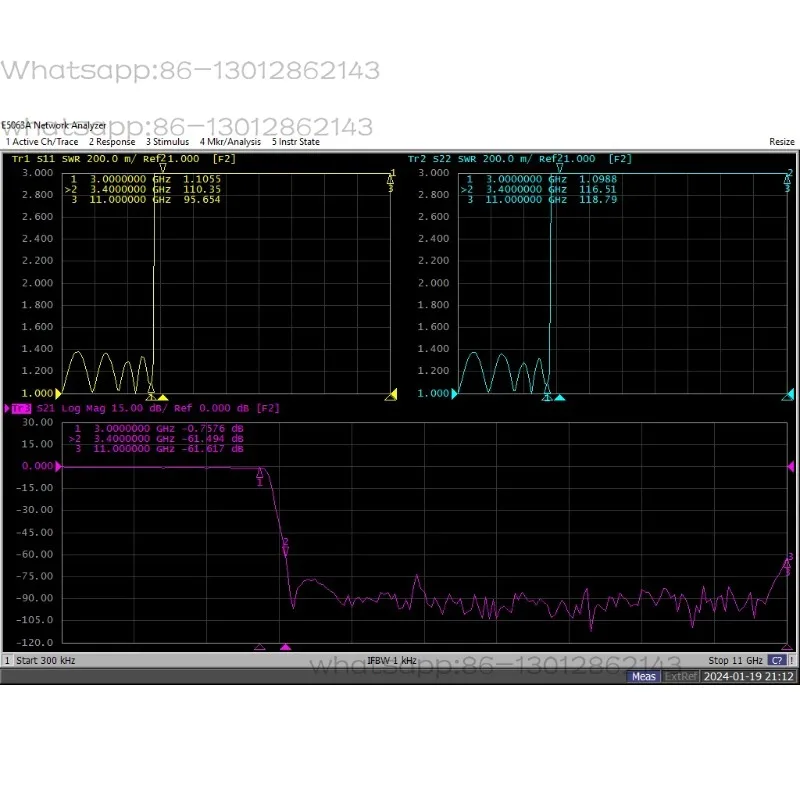Click the Resize button at top right
800x800 pixels.
pos(782,142)
